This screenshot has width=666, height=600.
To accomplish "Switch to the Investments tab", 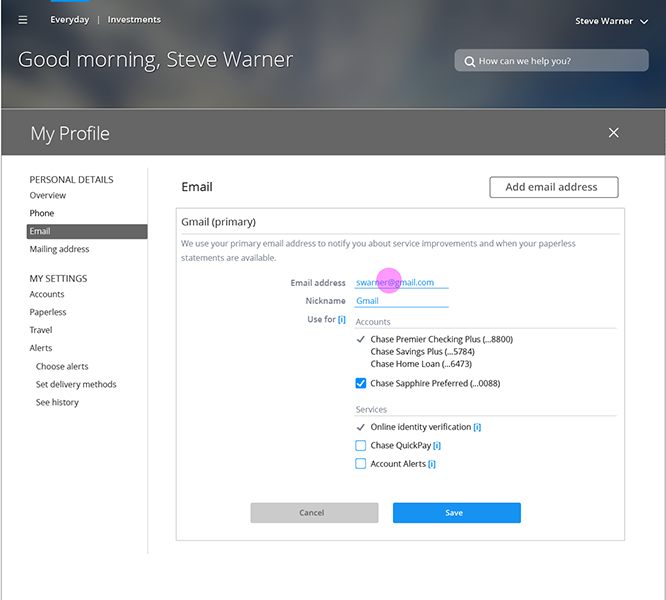I will pos(134,20).
